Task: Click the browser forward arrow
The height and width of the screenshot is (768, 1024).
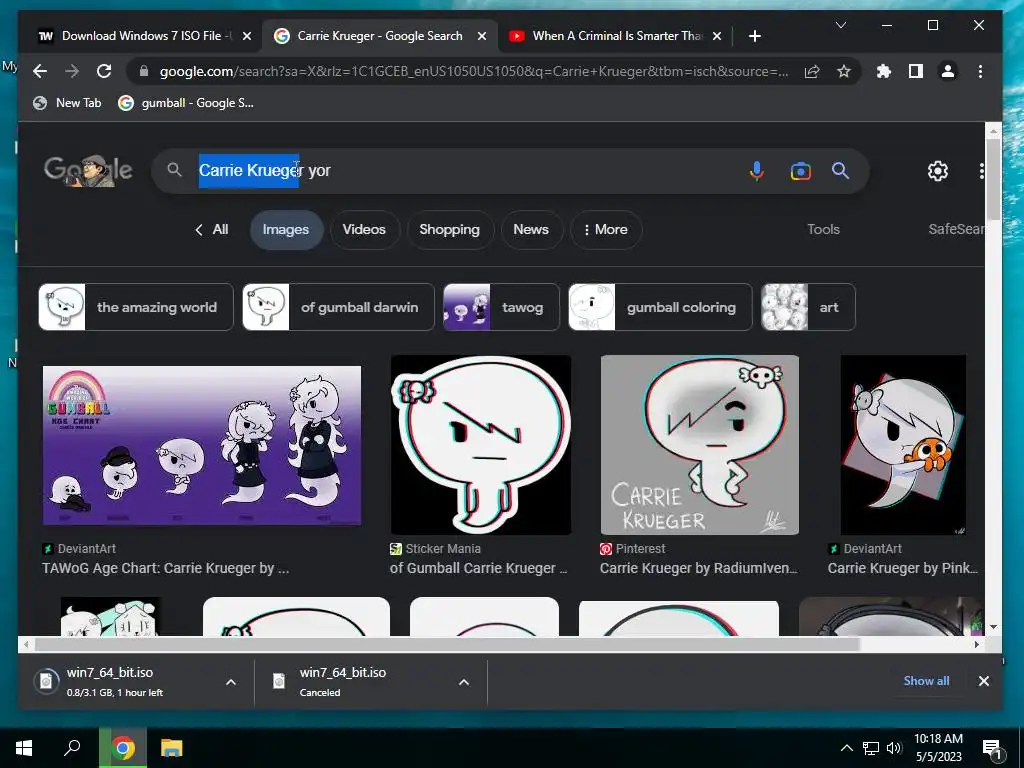Action: [x=72, y=71]
